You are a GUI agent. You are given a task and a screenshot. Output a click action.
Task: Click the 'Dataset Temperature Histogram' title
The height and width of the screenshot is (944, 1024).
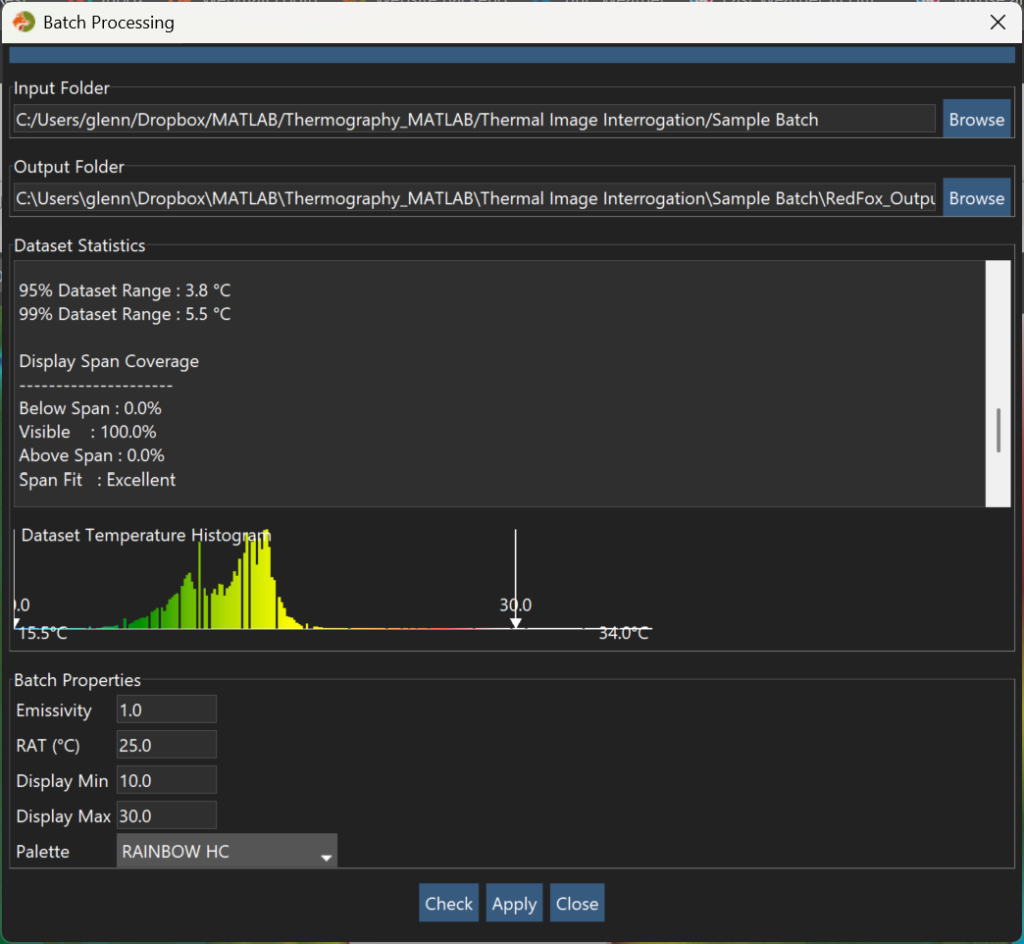[x=146, y=535]
